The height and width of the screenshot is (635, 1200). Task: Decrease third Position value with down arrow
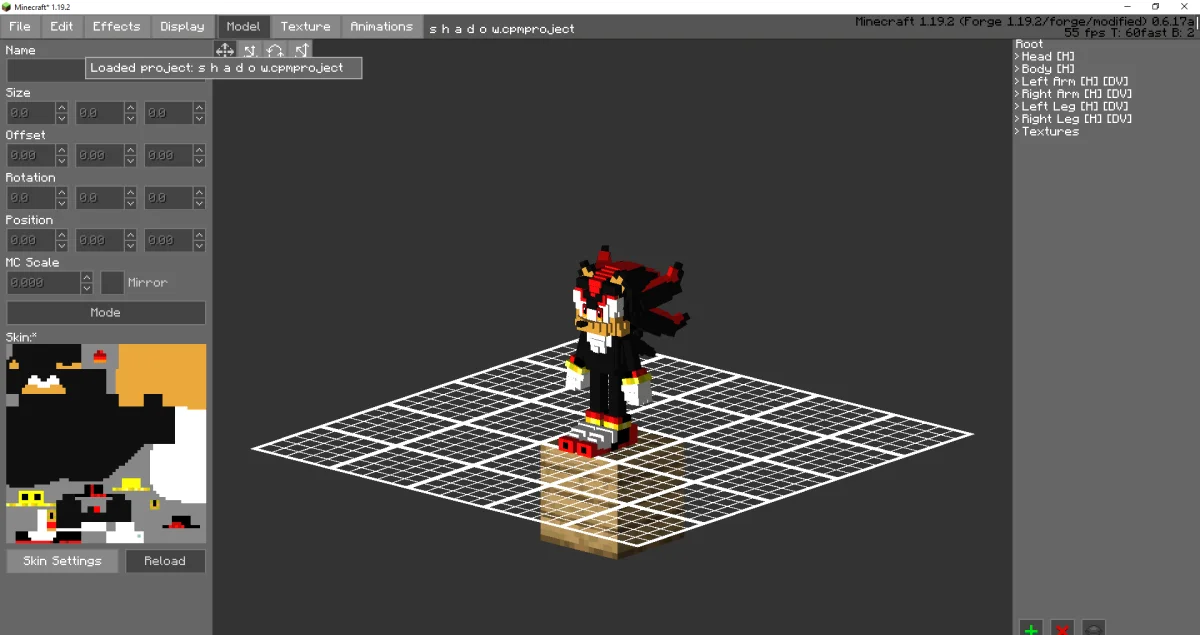point(200,247)
